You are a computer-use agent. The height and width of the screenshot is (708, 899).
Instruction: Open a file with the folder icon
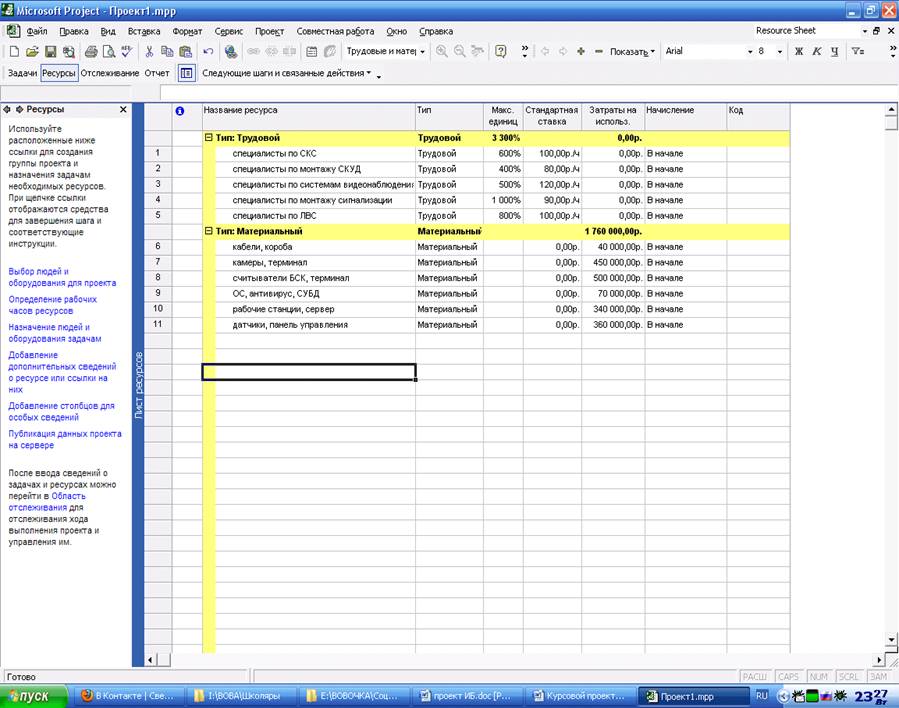point(32,51)
